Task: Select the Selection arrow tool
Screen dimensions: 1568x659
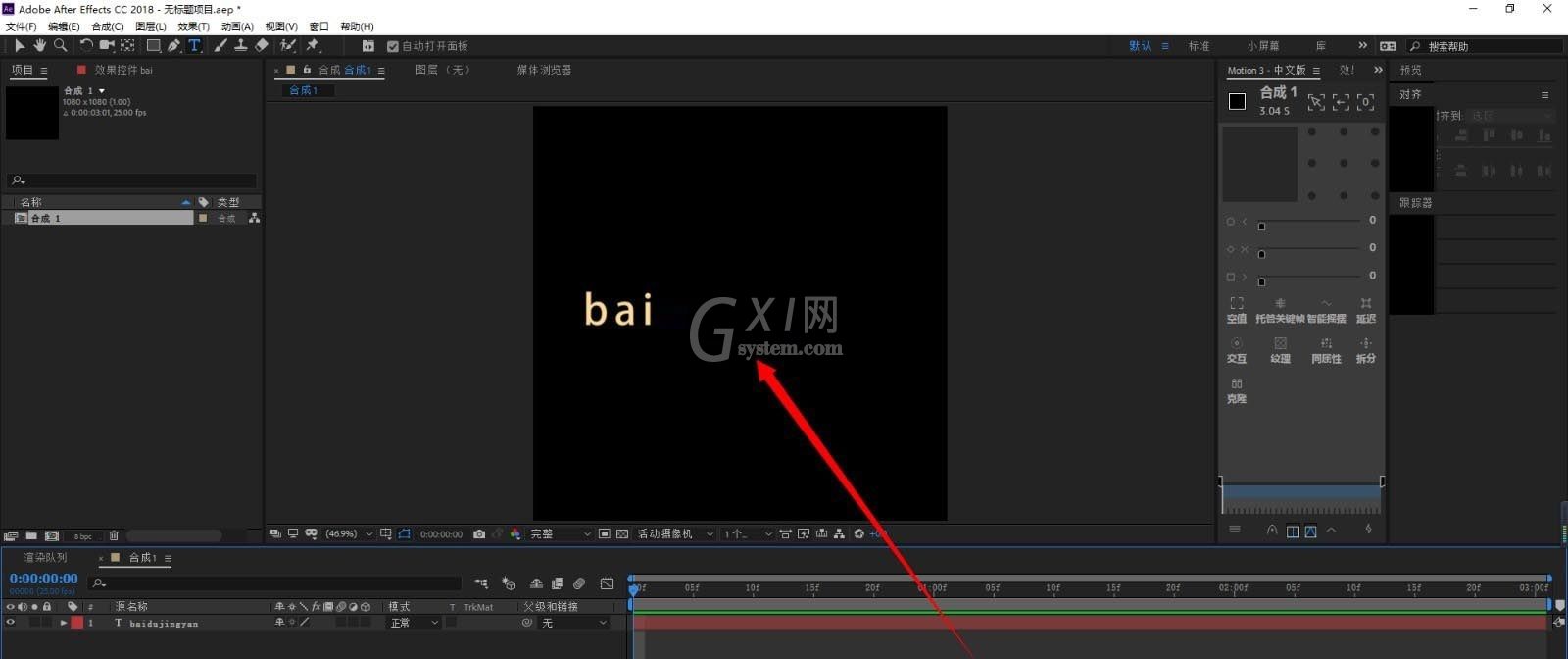Action: (19, 45)
